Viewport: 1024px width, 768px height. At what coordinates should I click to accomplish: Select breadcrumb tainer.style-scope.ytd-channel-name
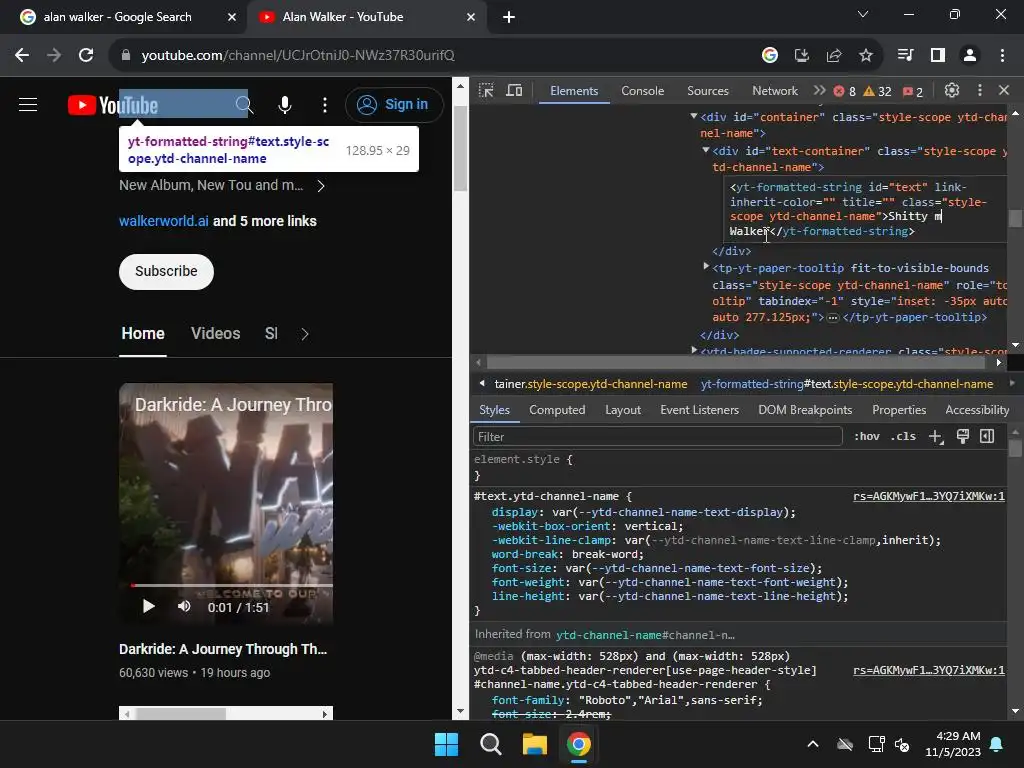click(590, 384)
